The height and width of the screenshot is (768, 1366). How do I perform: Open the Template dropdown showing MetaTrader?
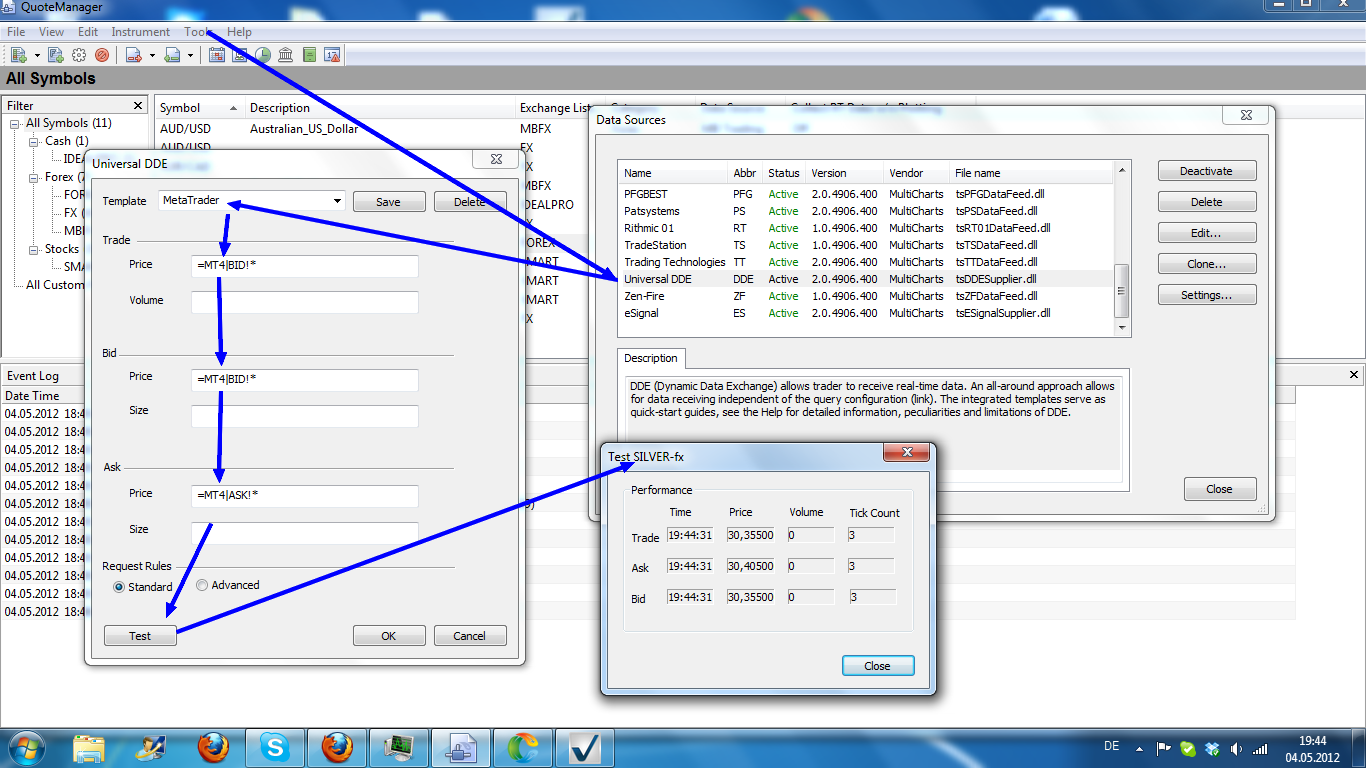[x=252, y=201]
